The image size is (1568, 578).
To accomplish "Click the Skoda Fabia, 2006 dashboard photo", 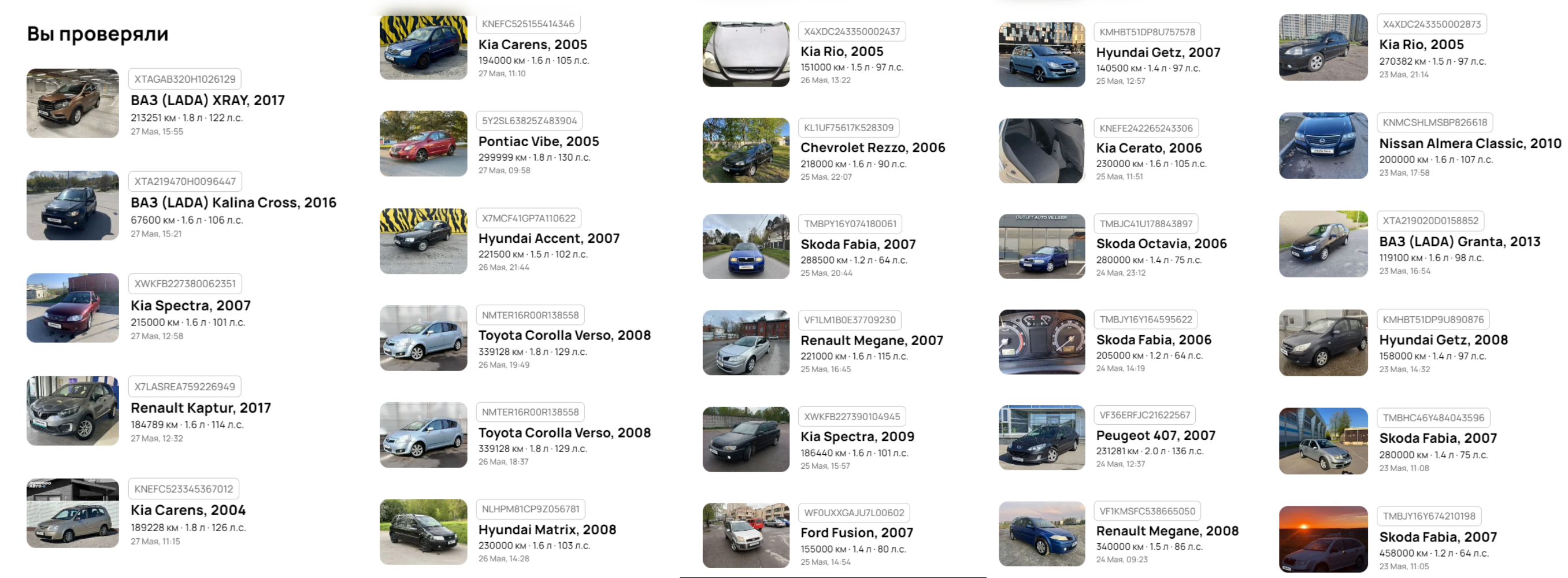I will pyautogui.click(x=1041, y=342).
